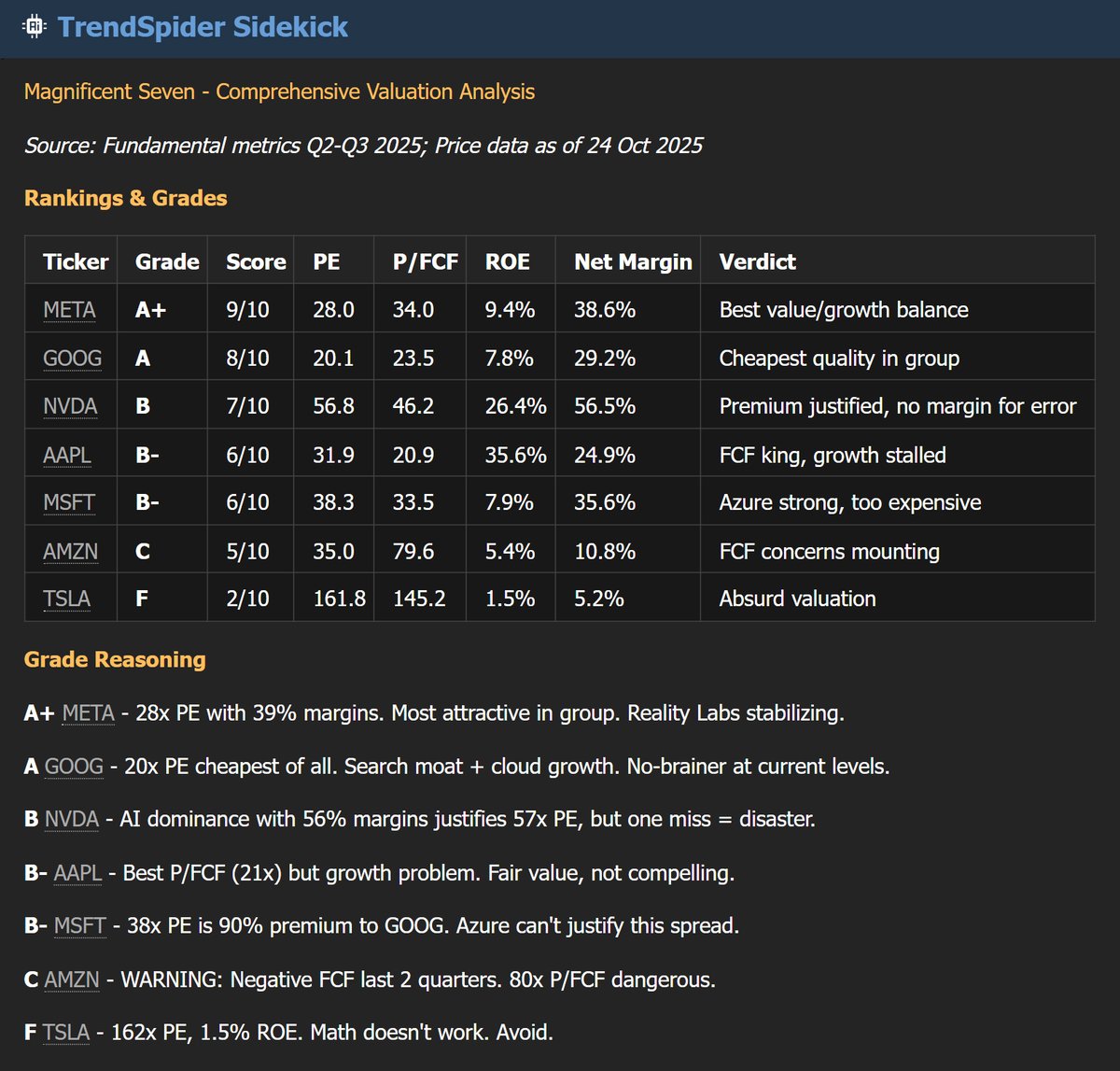Click TSLA's 1.5% ROE value
Viewport: 1120px width, 1071px height.
coord(511,599)
